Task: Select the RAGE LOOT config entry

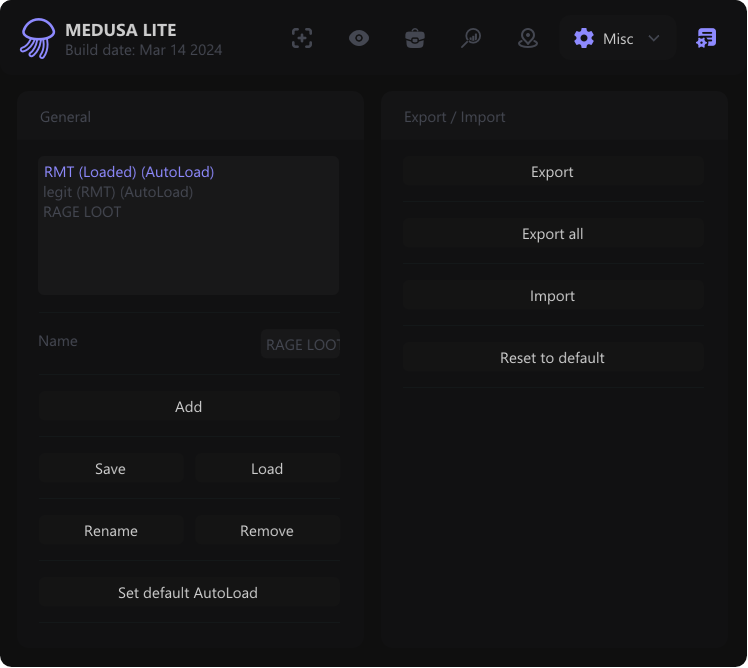Action: pyautogui.click(x=82, y=212)
